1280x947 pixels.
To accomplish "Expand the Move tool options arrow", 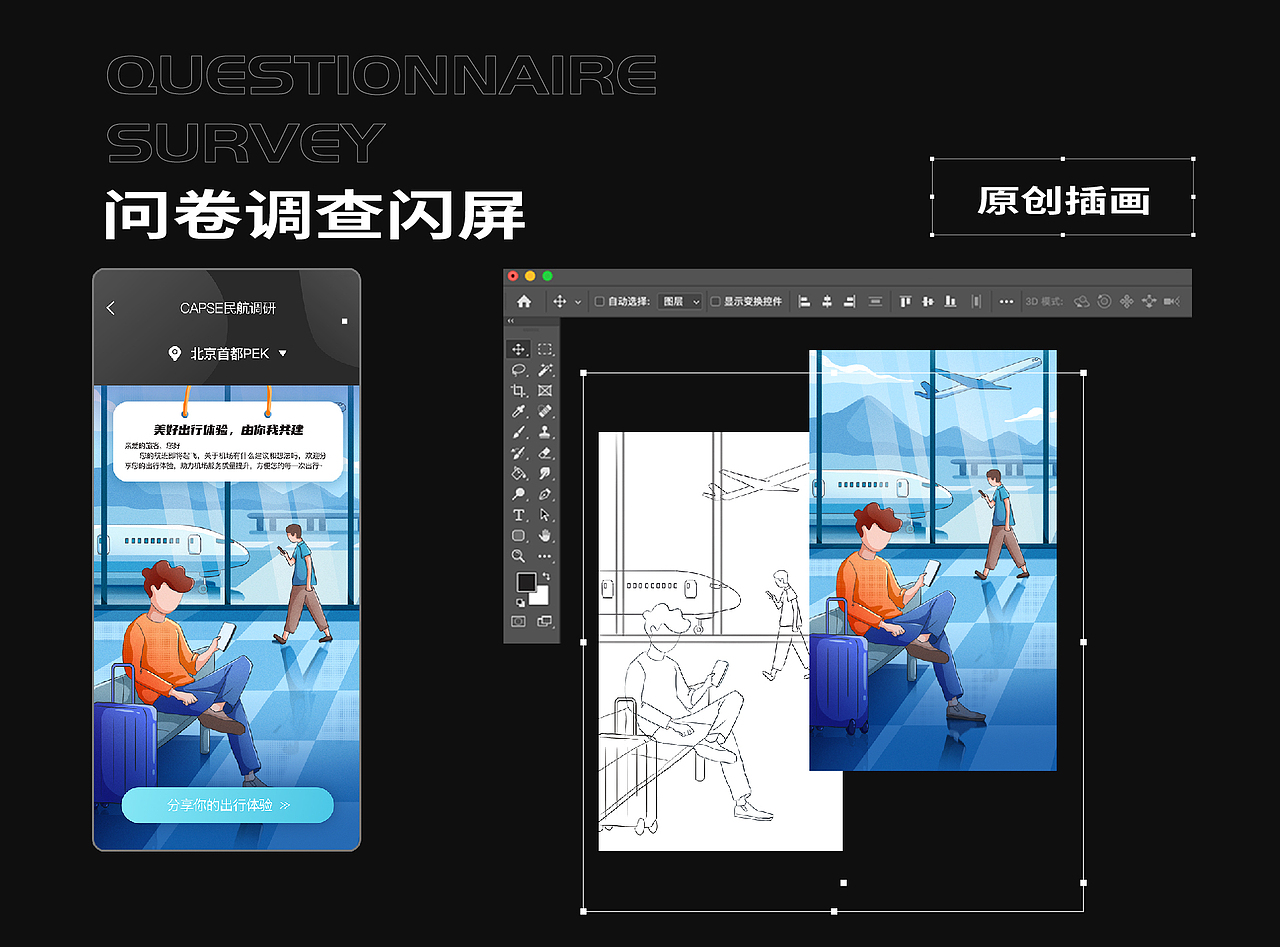I will pos(577,300).
